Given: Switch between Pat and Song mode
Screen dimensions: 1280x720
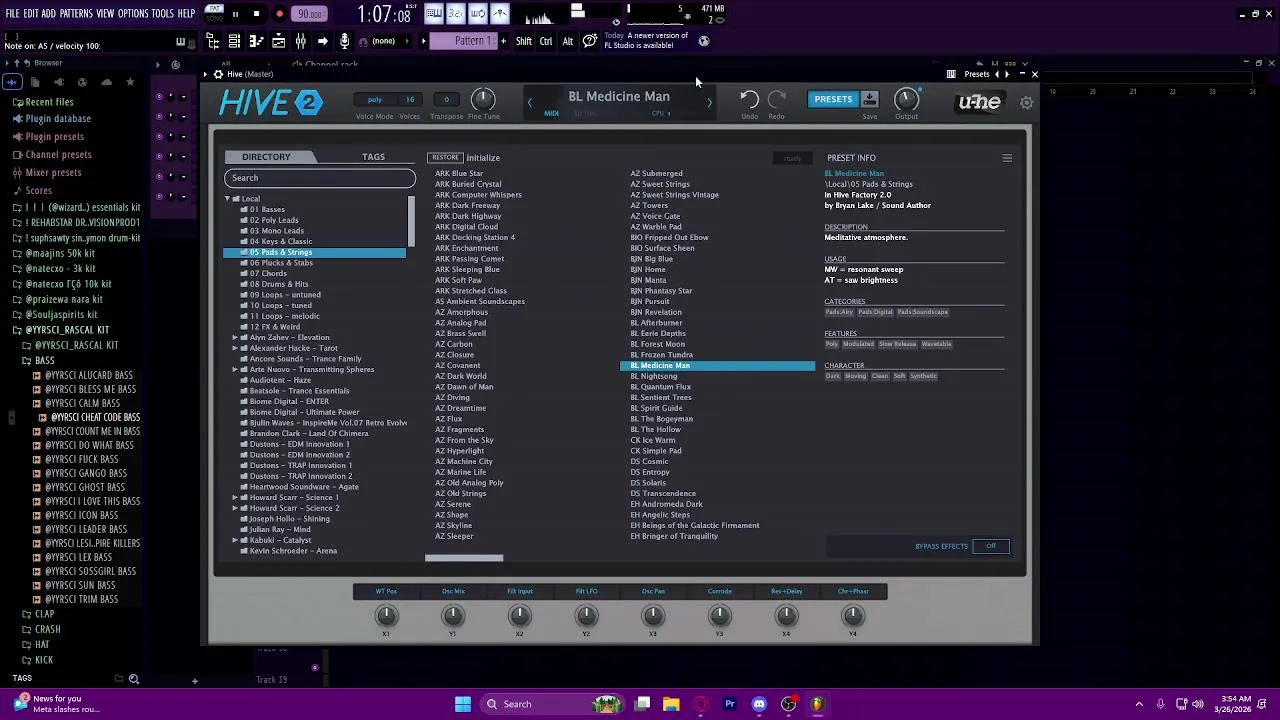Looking at the screenshot, I should click(214, 13).
